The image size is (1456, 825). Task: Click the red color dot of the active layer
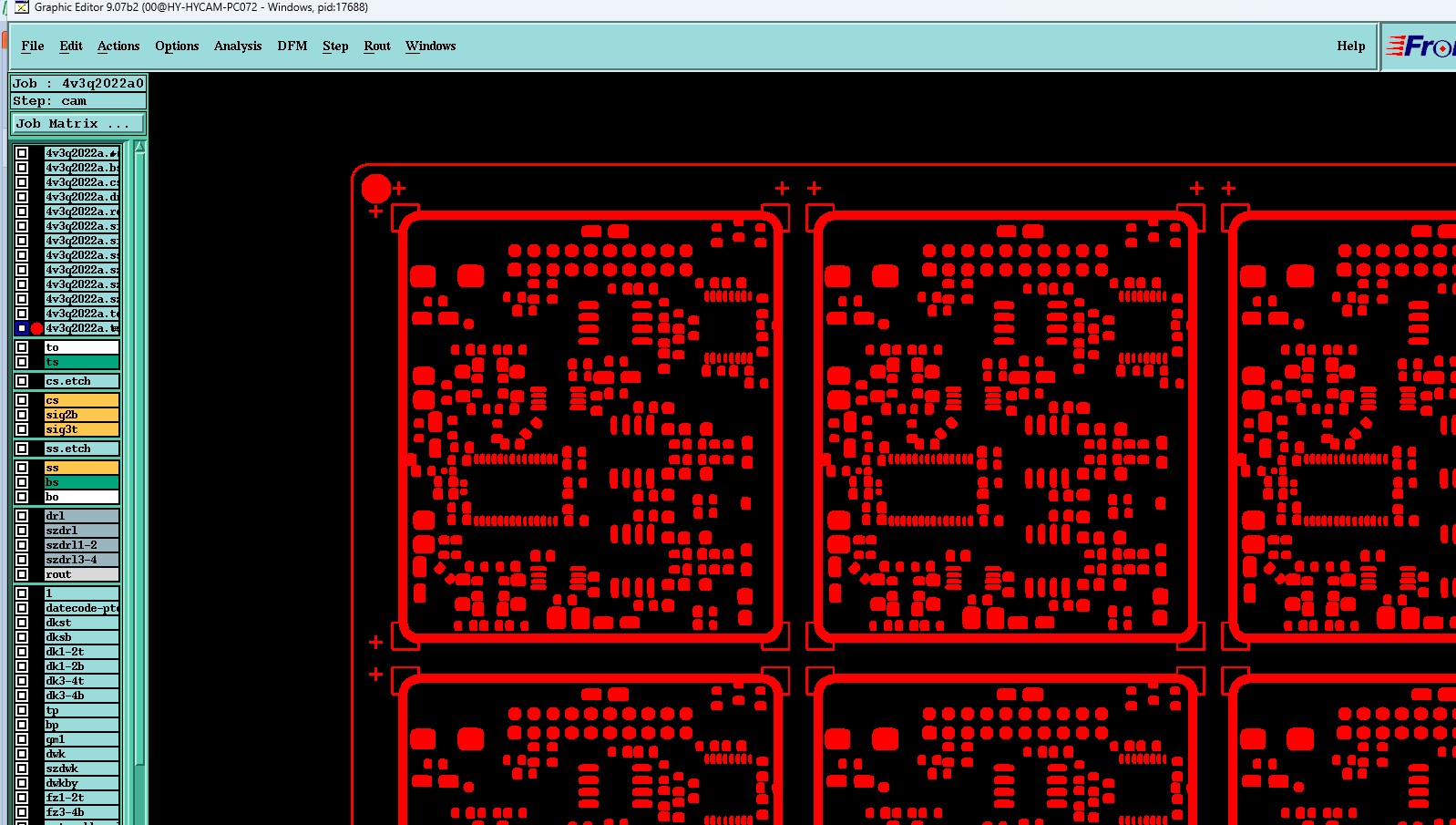(x=36, y=328)
